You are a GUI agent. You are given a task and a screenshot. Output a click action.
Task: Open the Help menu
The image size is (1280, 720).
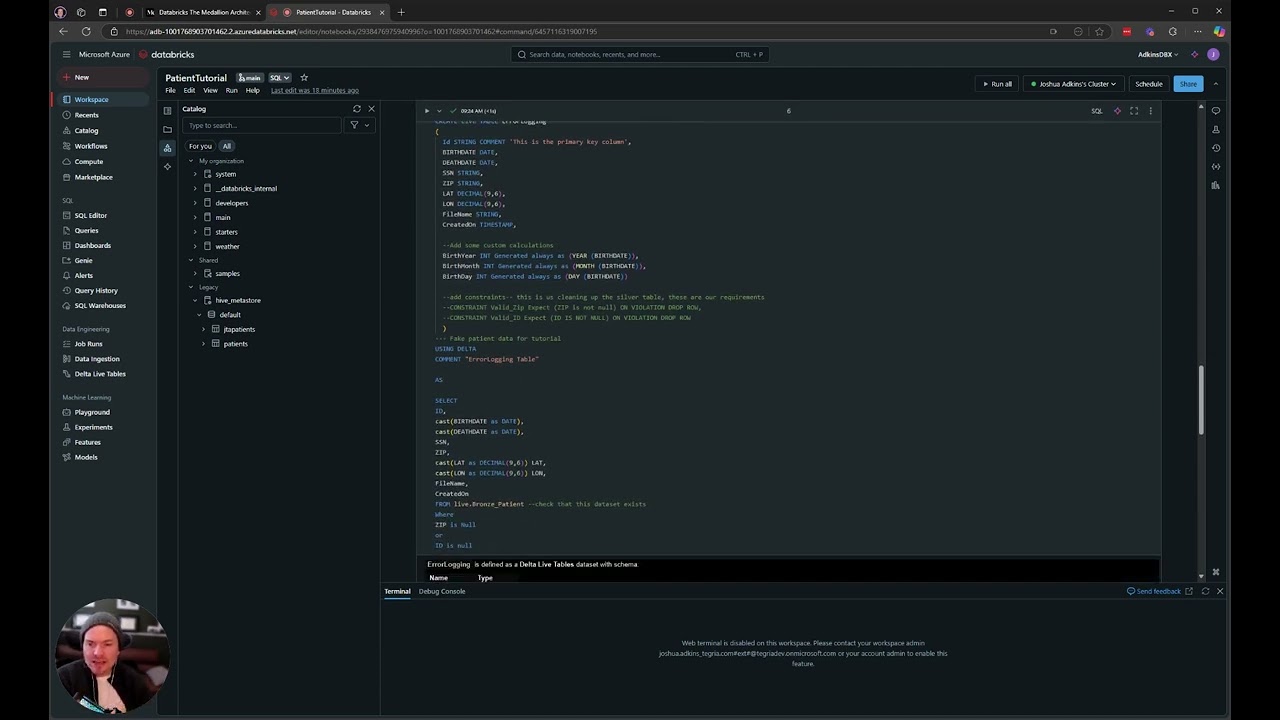coord(253,90)
